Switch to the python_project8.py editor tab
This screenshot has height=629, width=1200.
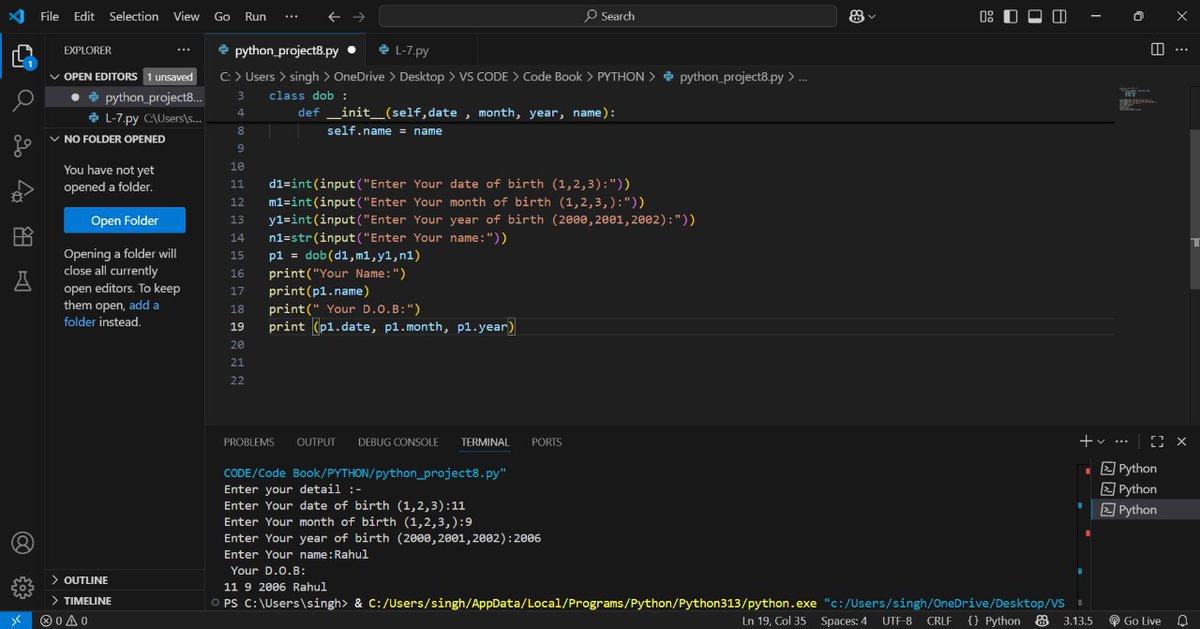[x=285, y=50]
